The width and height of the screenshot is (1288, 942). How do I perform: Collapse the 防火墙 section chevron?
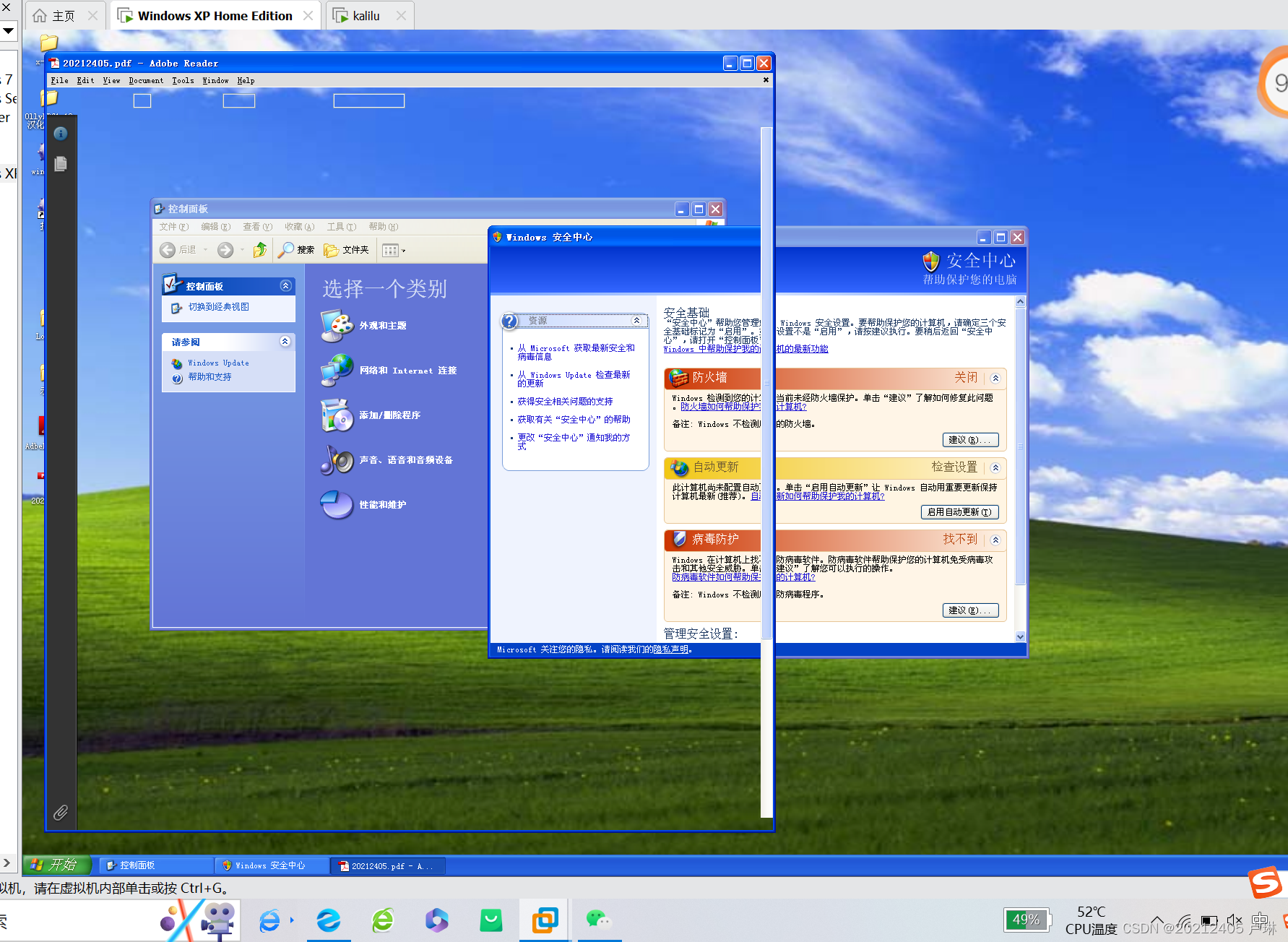pos(995,378)
